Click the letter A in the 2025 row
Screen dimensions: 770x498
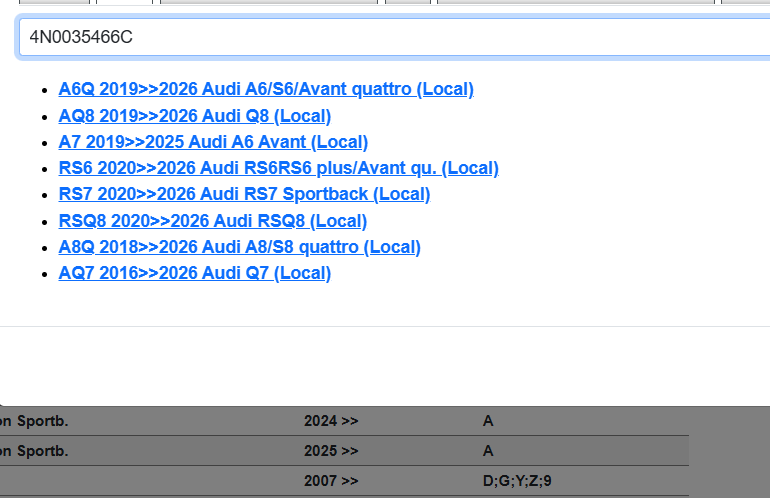pos(488,451)
